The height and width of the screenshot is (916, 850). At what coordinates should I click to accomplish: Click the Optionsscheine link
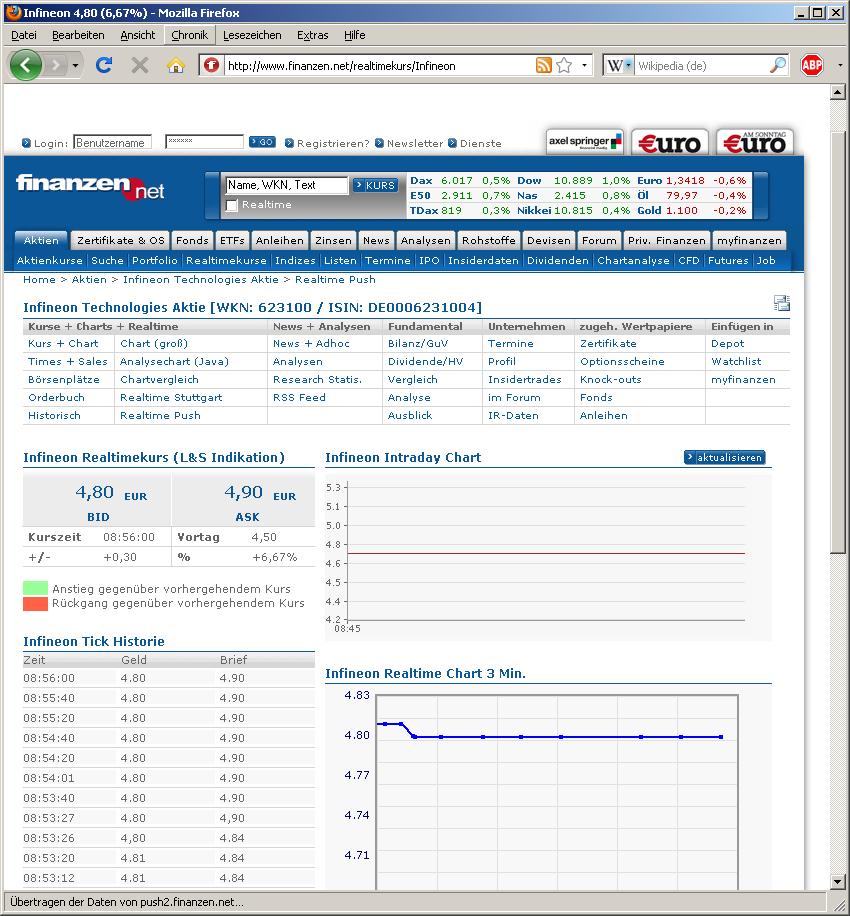[x=622, y=362]
